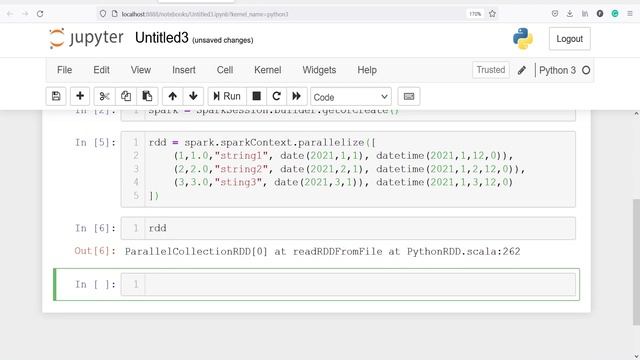Open the Kernel menu
The image size is (640, 360).
tap(268, 70)
